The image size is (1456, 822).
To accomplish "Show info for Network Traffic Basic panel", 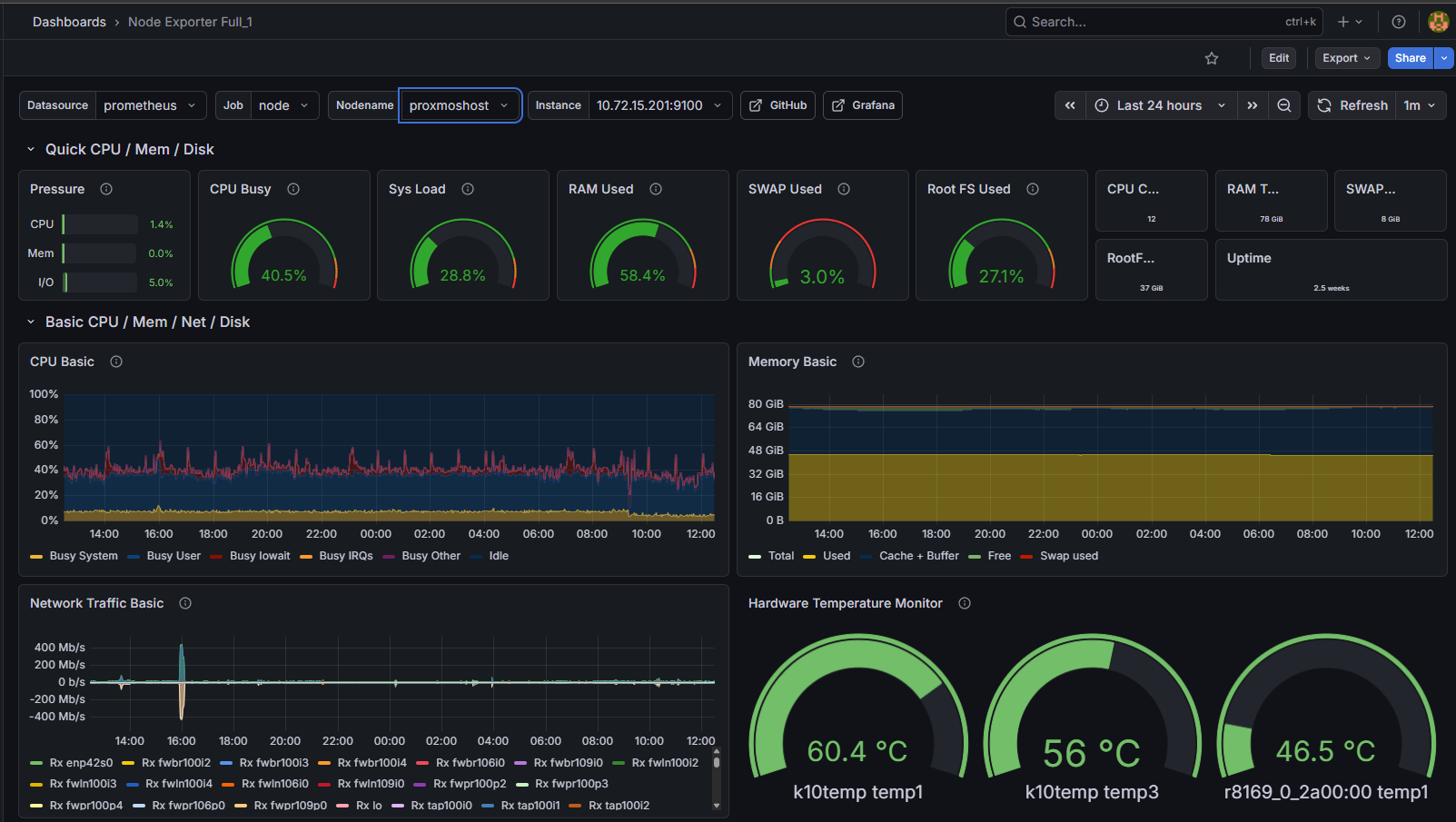I will coord(185,603).
